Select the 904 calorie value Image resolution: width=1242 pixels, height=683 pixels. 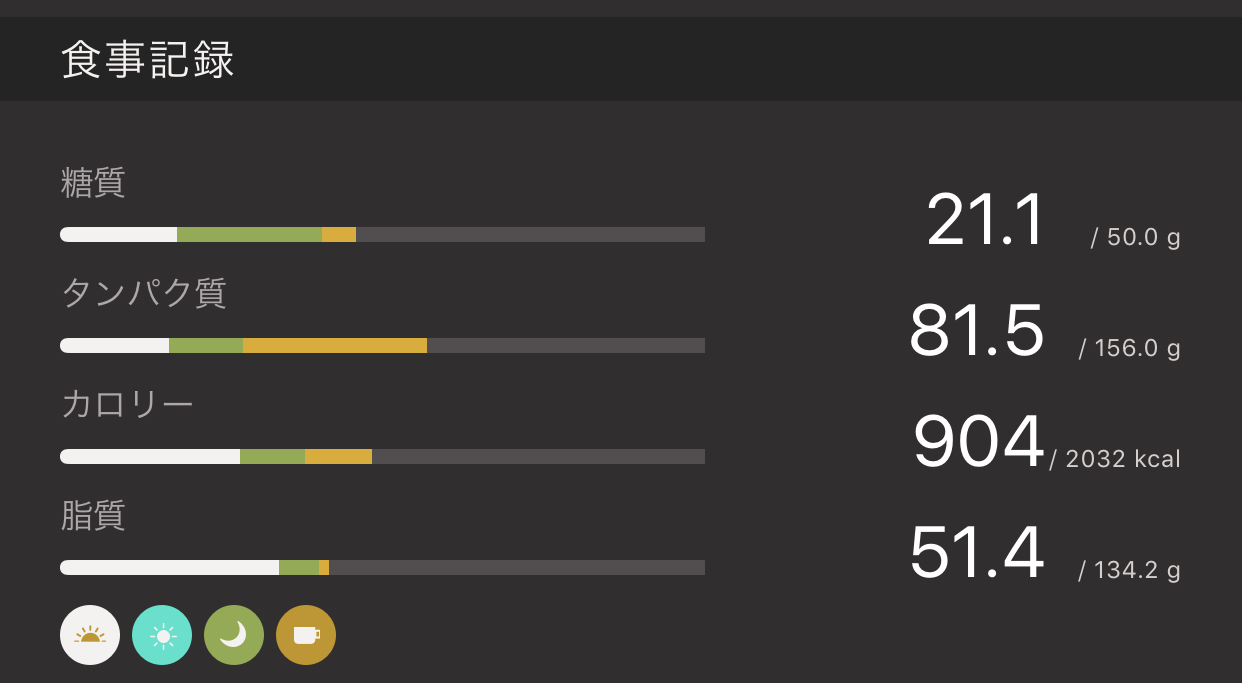(x=978, y=442)
